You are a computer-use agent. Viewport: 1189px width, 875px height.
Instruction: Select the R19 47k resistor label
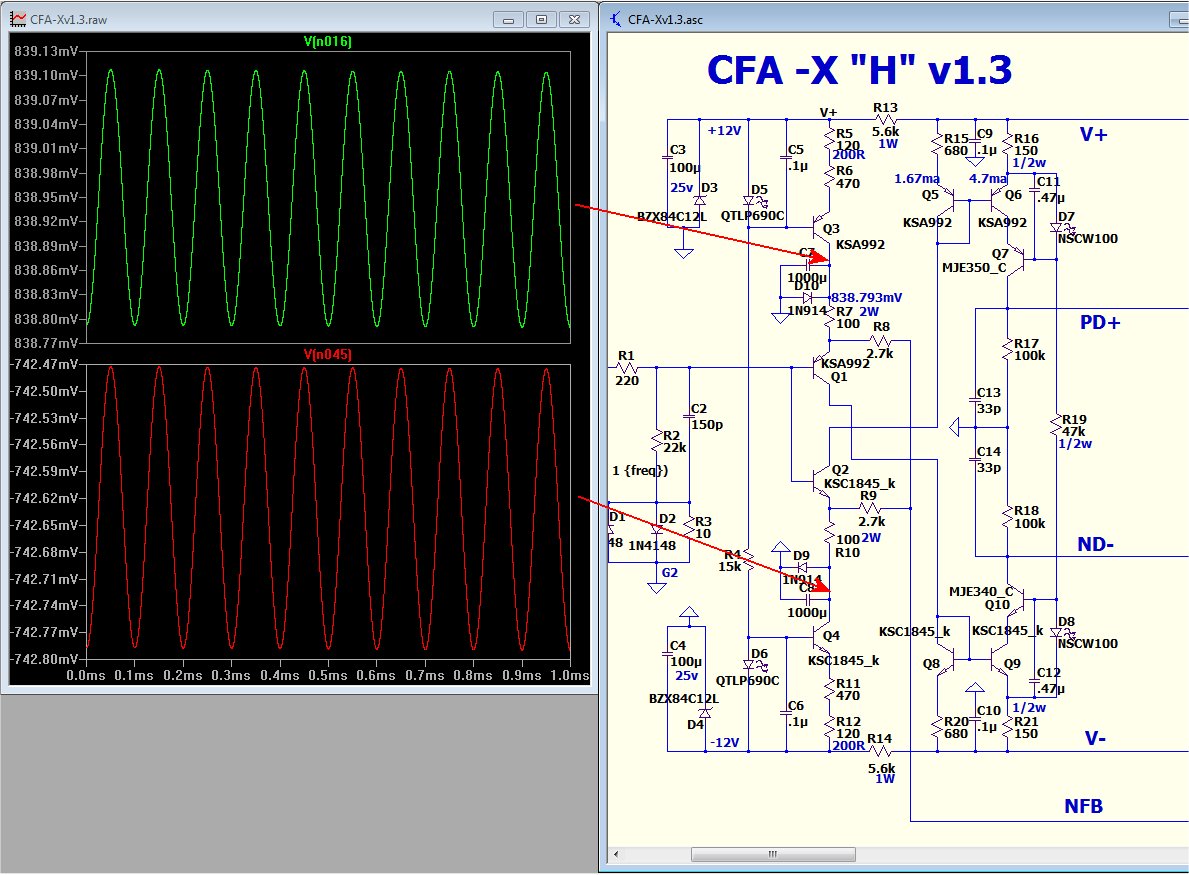(1074, 425)
